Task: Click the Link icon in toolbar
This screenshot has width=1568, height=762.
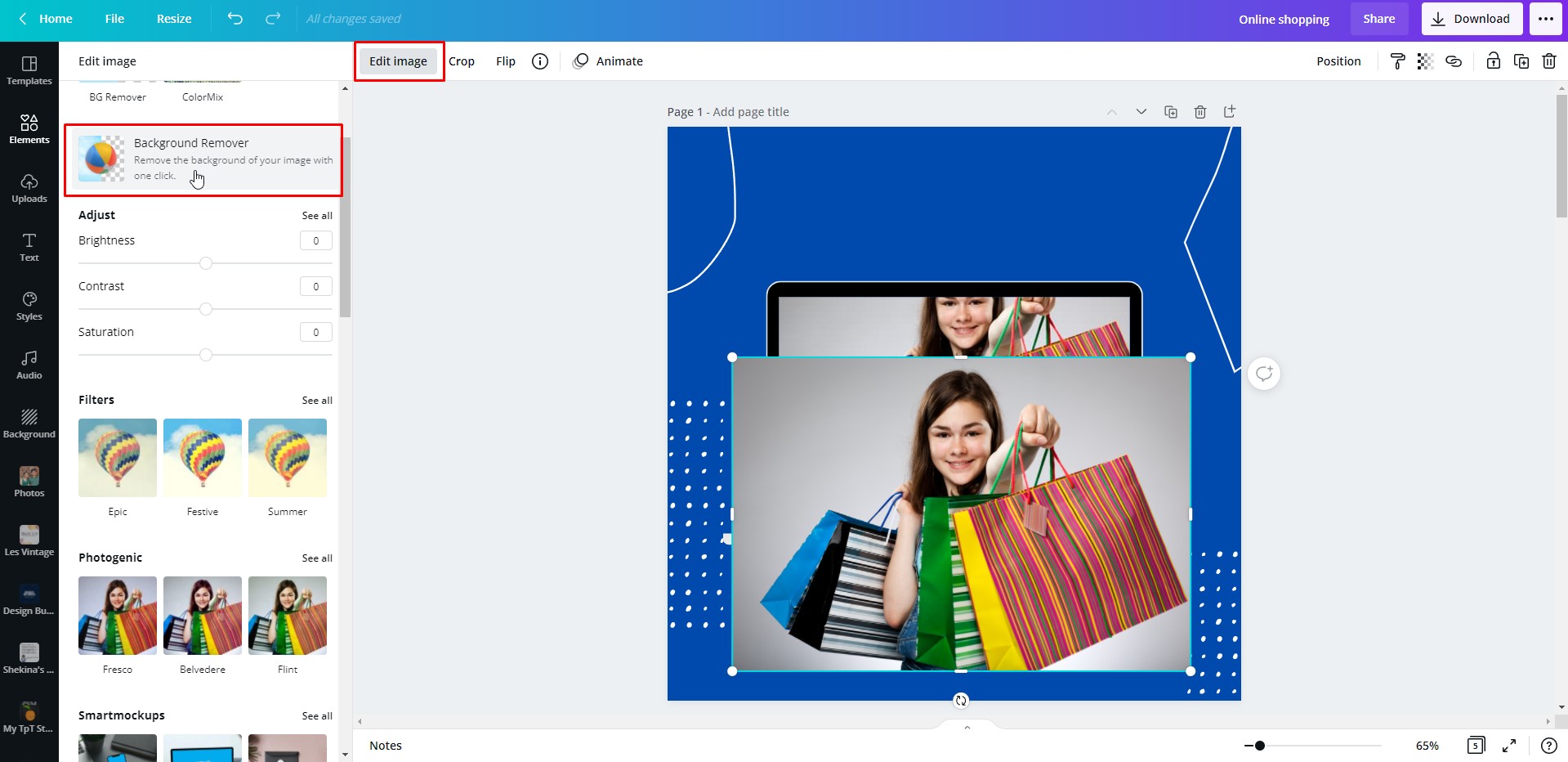Action: 1454,61
